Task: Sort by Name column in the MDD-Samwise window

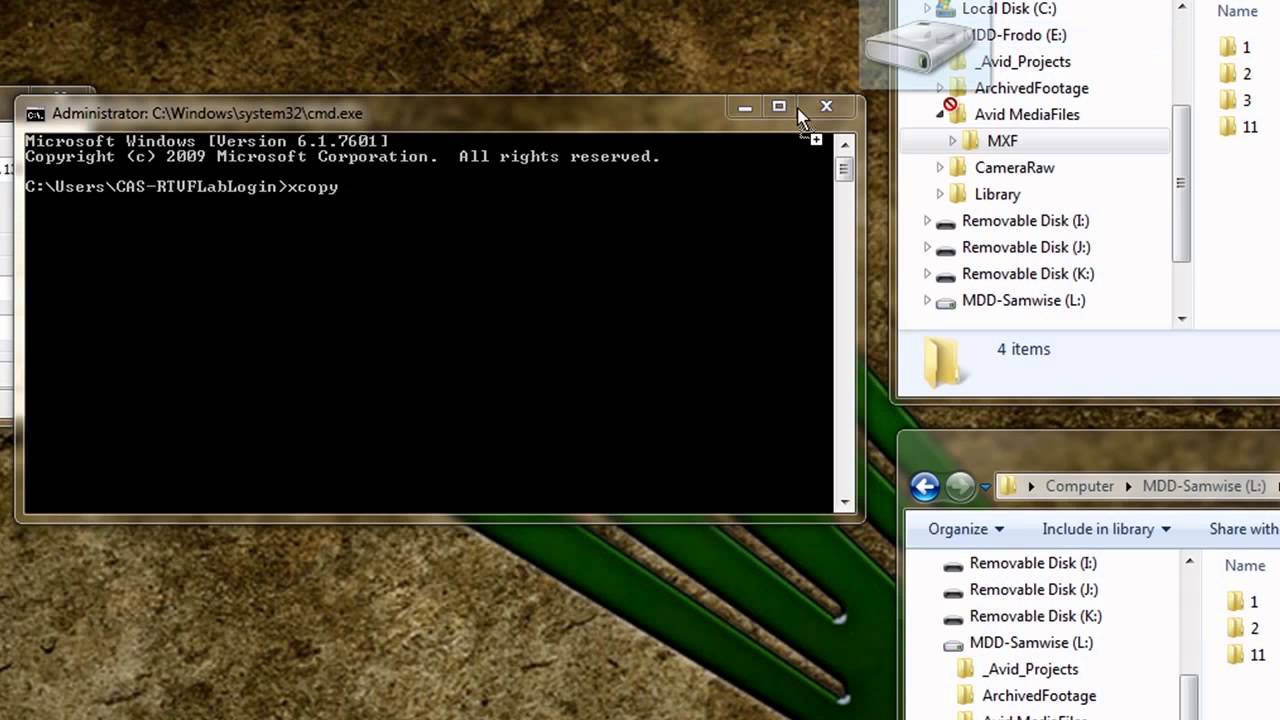Action: [1245, 565]
